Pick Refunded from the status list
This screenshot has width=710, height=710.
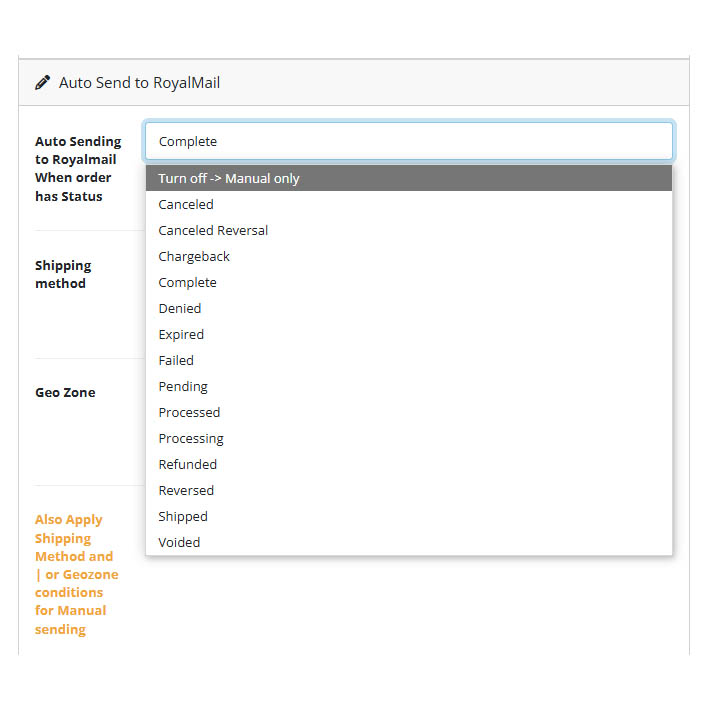[409, 465]
